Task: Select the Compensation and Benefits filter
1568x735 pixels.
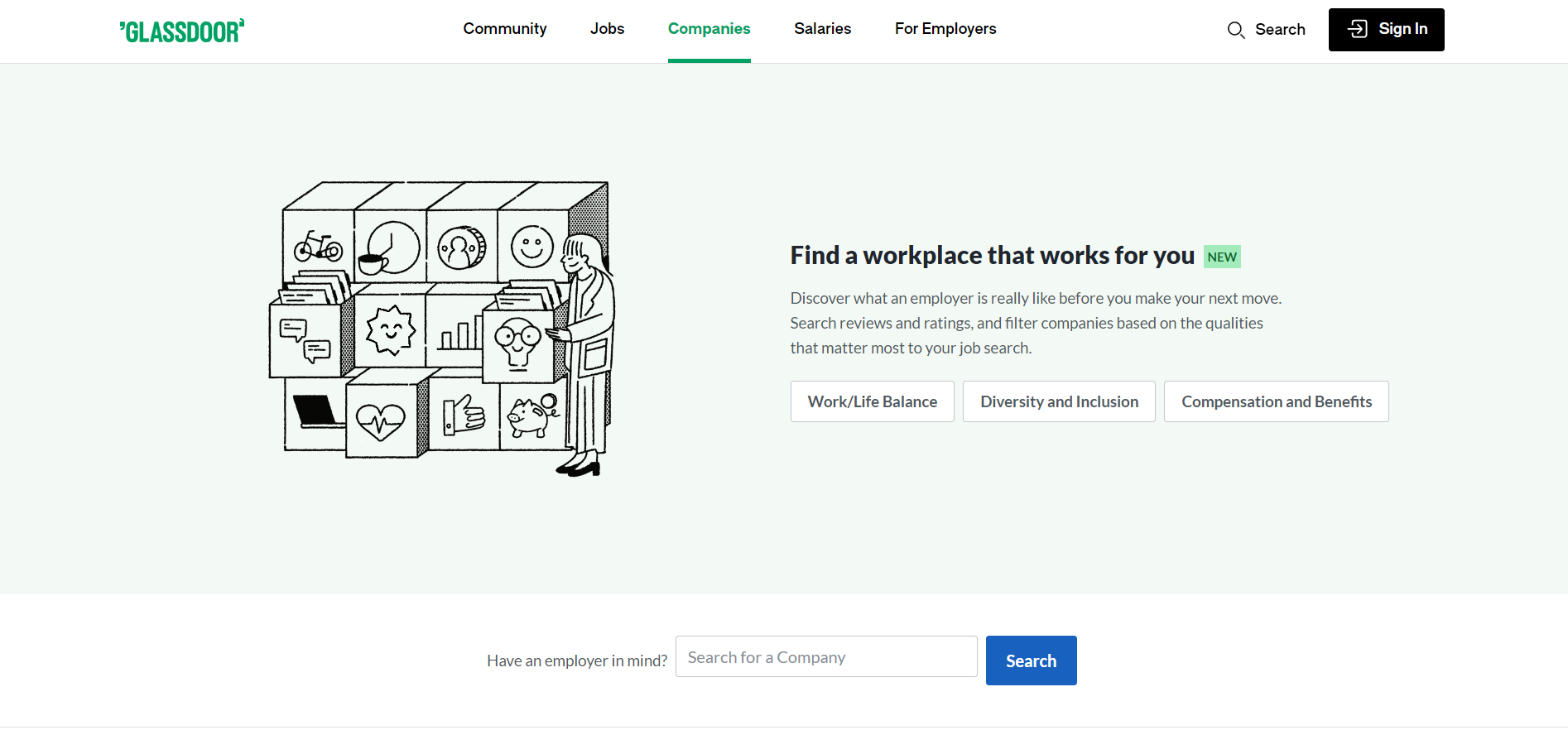Action: point(1276,401)
